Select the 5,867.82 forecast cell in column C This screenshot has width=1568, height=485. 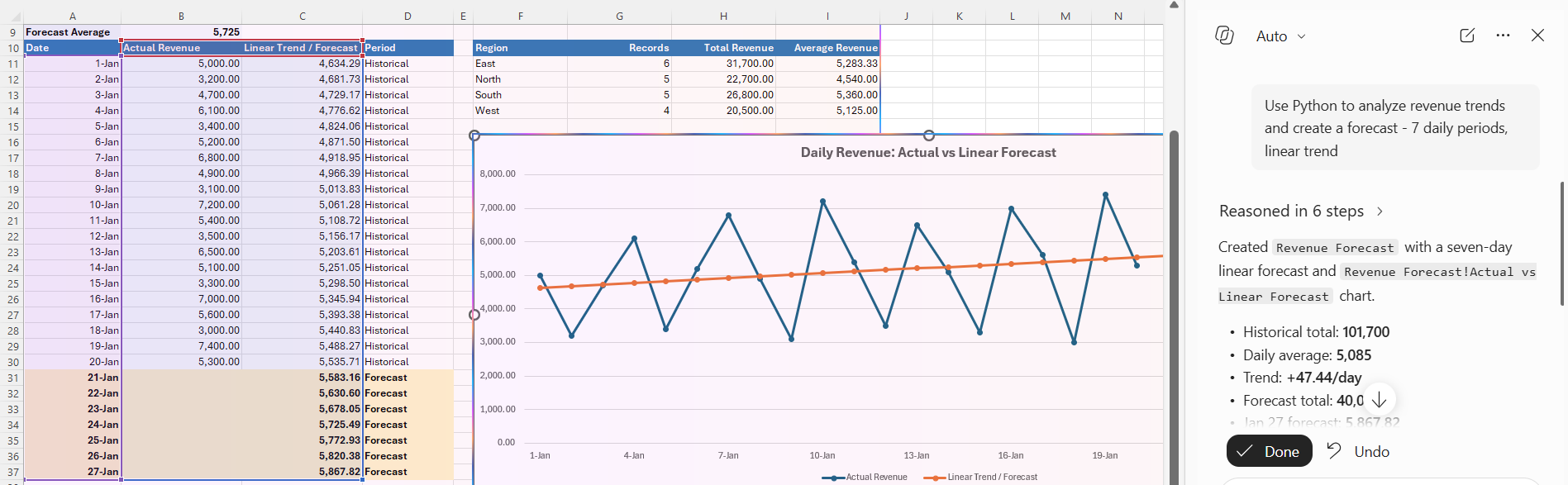click(302, 472)
